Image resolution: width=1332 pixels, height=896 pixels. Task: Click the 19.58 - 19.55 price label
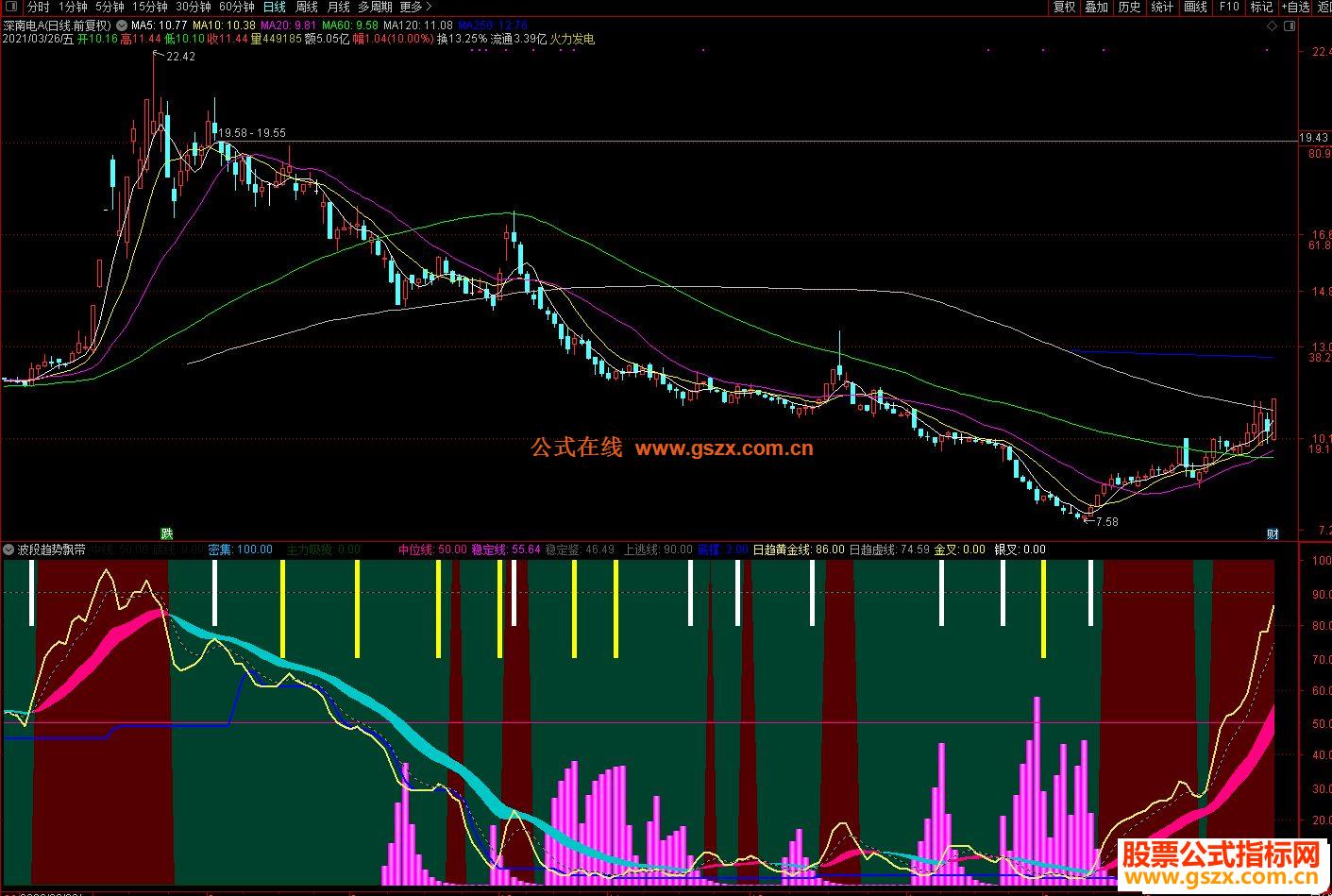pos(252,133)
